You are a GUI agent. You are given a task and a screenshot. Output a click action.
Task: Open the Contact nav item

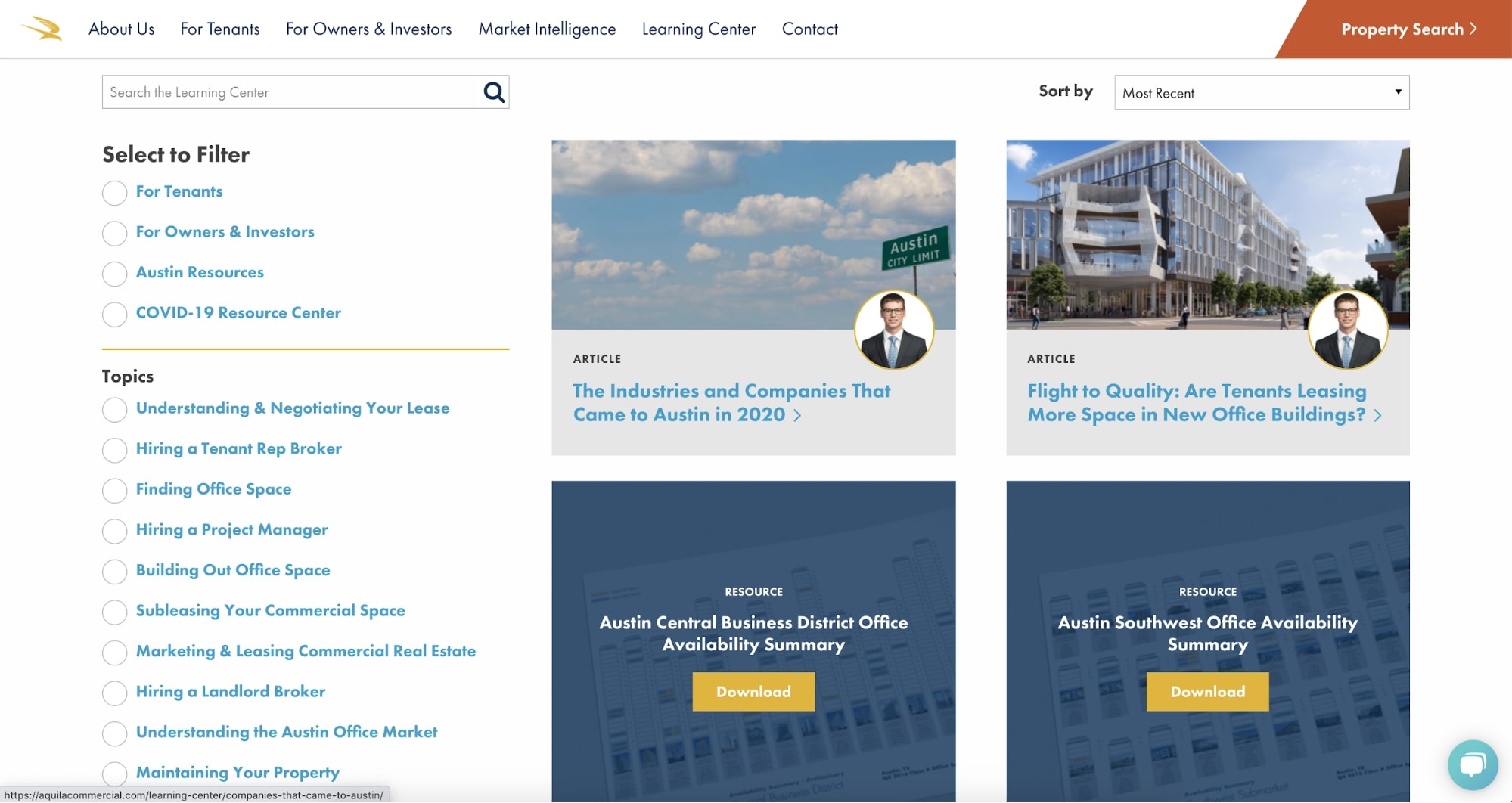tap(810, 29)
